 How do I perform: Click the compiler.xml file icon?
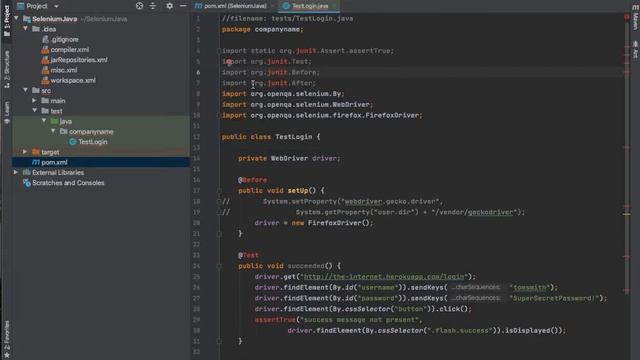click(x=45, y=49)
